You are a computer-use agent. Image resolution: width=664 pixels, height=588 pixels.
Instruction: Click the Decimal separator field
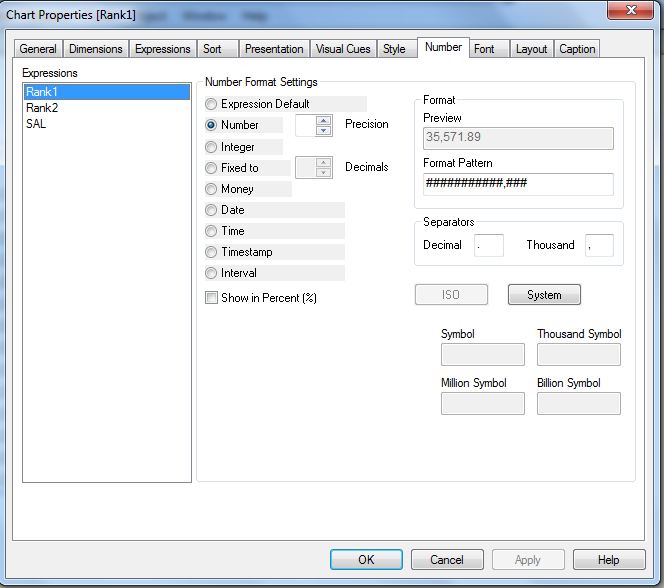click(x=489, y=246)
